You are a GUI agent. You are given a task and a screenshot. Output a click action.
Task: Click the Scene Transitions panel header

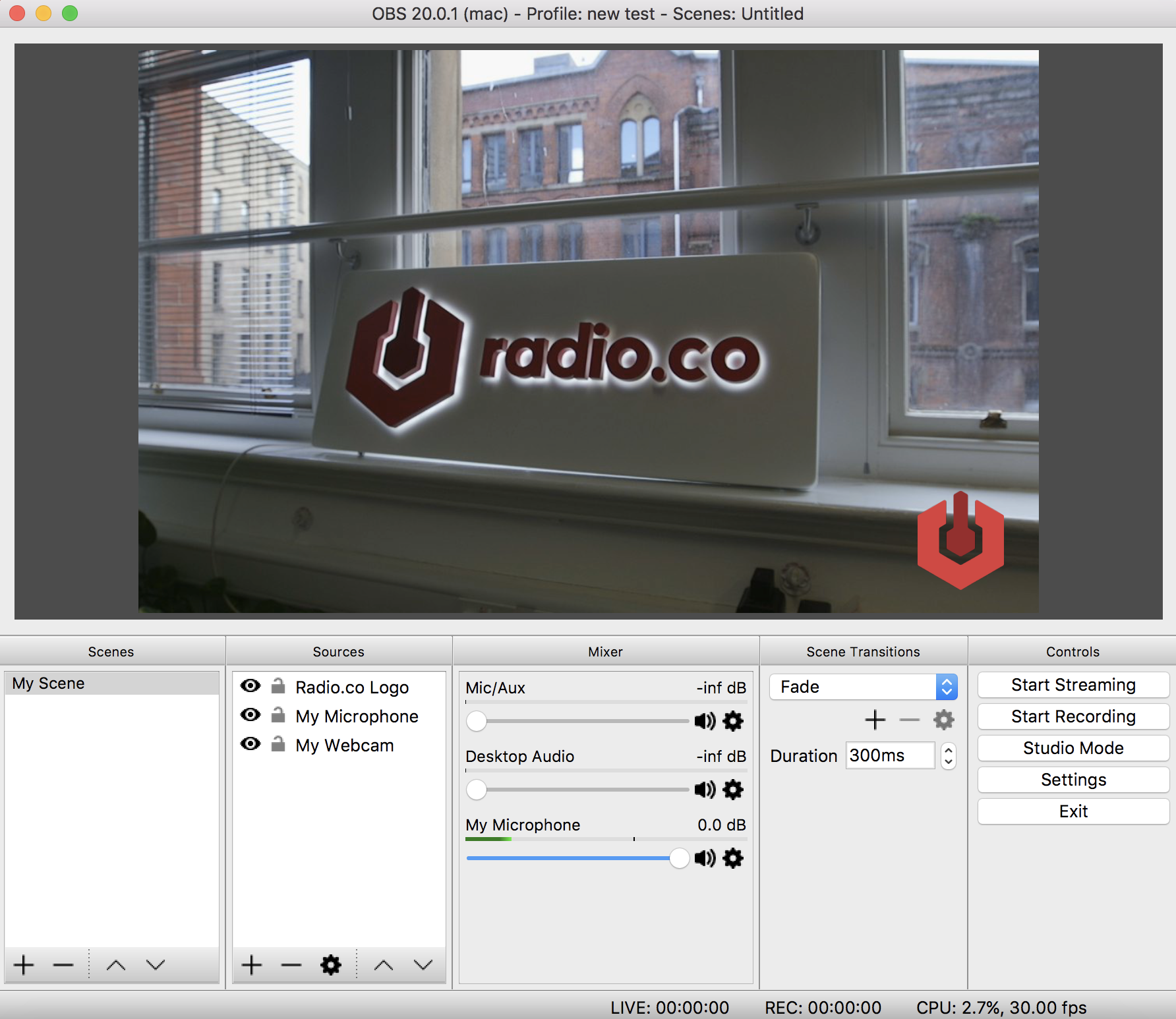tap(864, 651)
